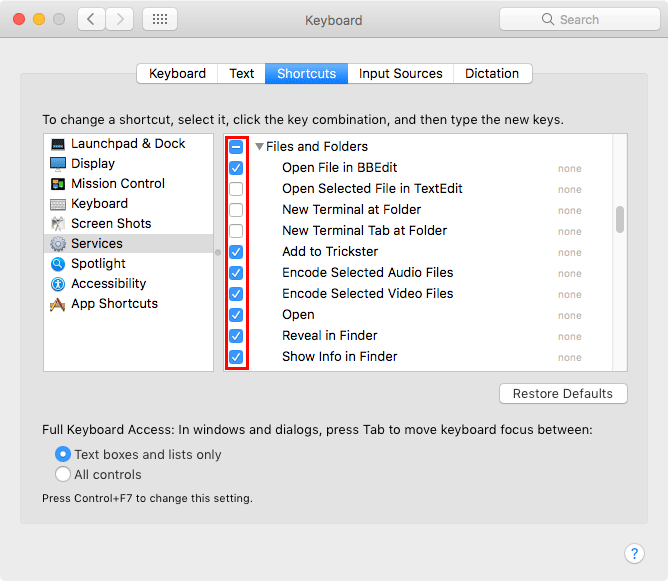Screen dimensions: 668x581
Task: Select Add to Trickster row
Action: pos(418,252)
